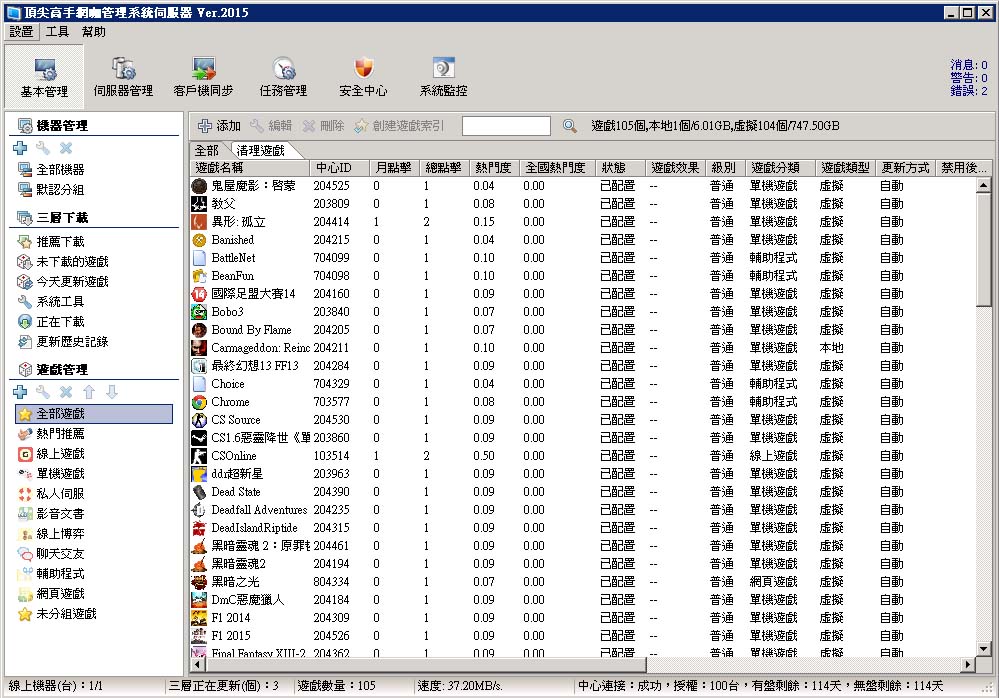The image size is (999, 698).
Task: Open 推薦下載 in the sidebar
Action: [52, 242]
